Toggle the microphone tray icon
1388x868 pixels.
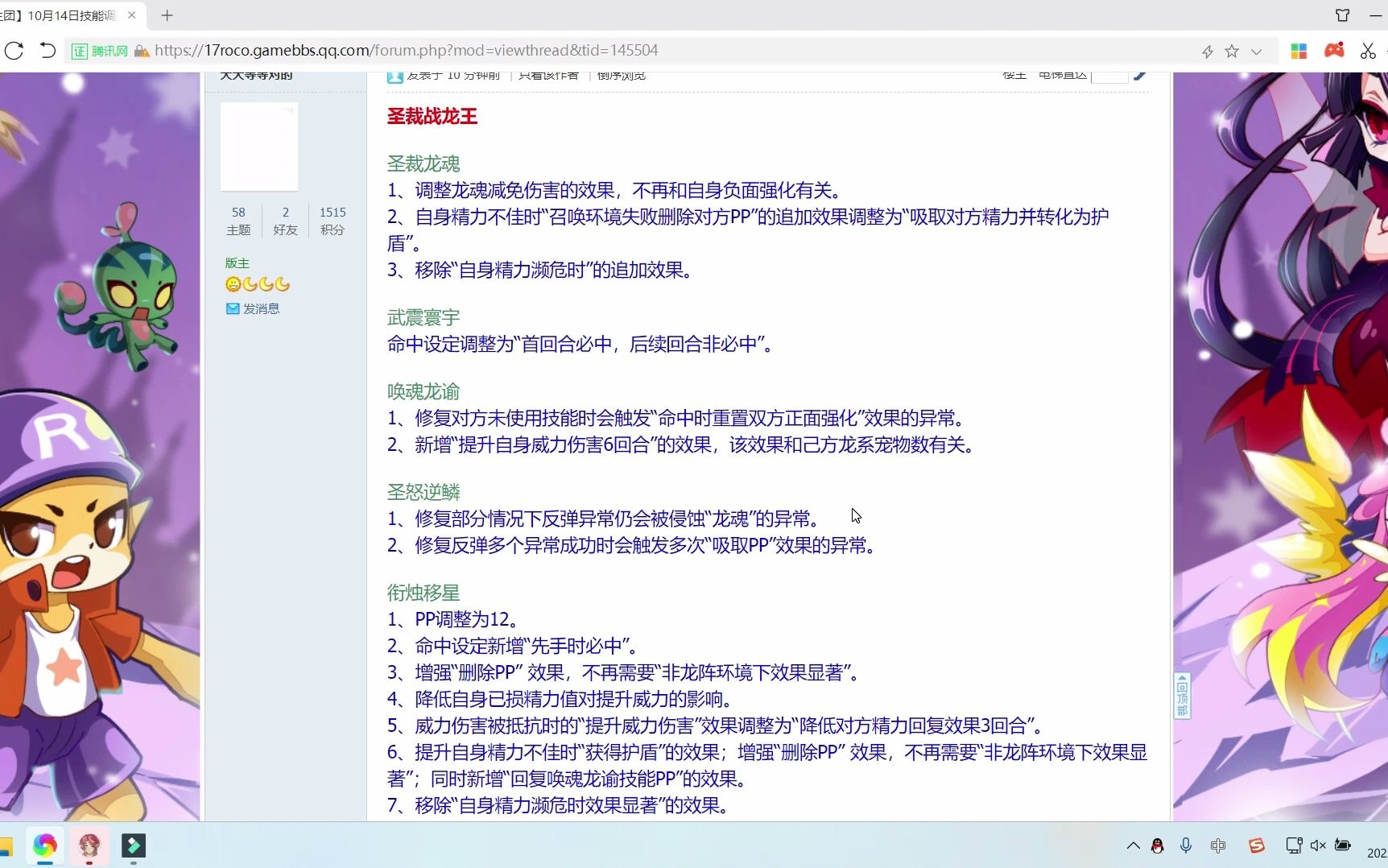coord(1186,845)
